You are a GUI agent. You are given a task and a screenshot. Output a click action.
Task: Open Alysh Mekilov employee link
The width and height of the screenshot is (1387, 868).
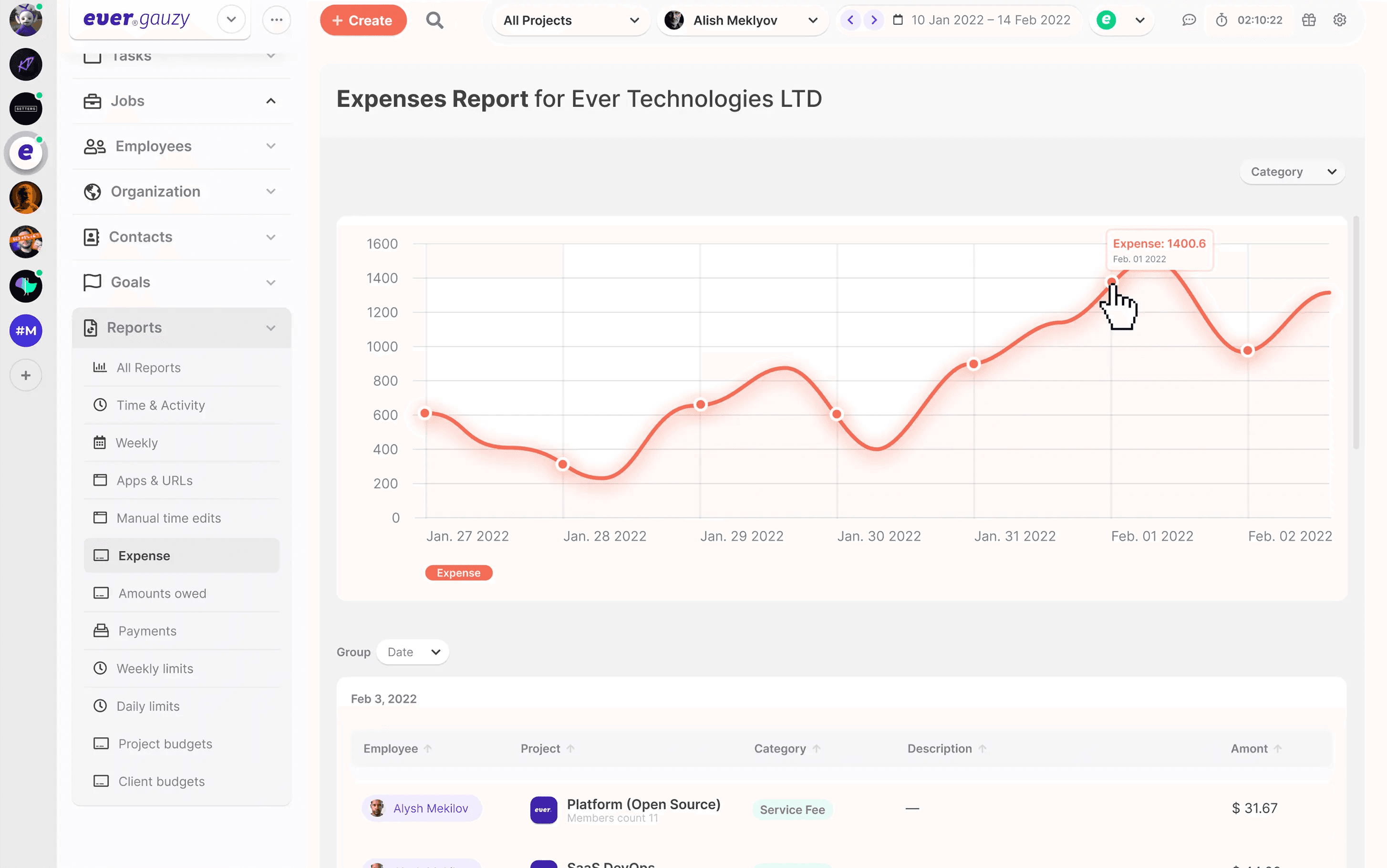click(x=430, y=808)
